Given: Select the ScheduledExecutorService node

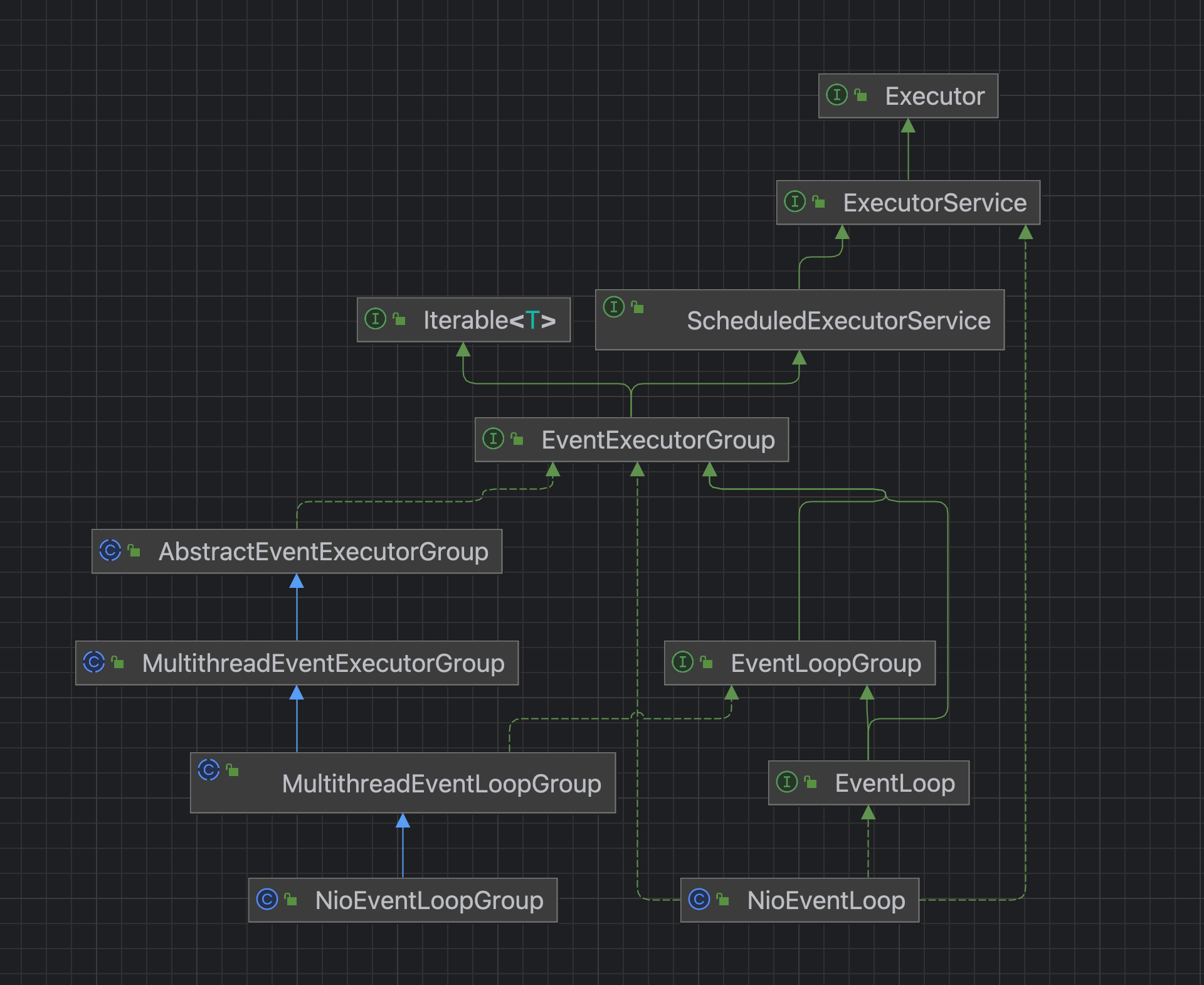Looking at the screenshot, I should click(838, 321).
